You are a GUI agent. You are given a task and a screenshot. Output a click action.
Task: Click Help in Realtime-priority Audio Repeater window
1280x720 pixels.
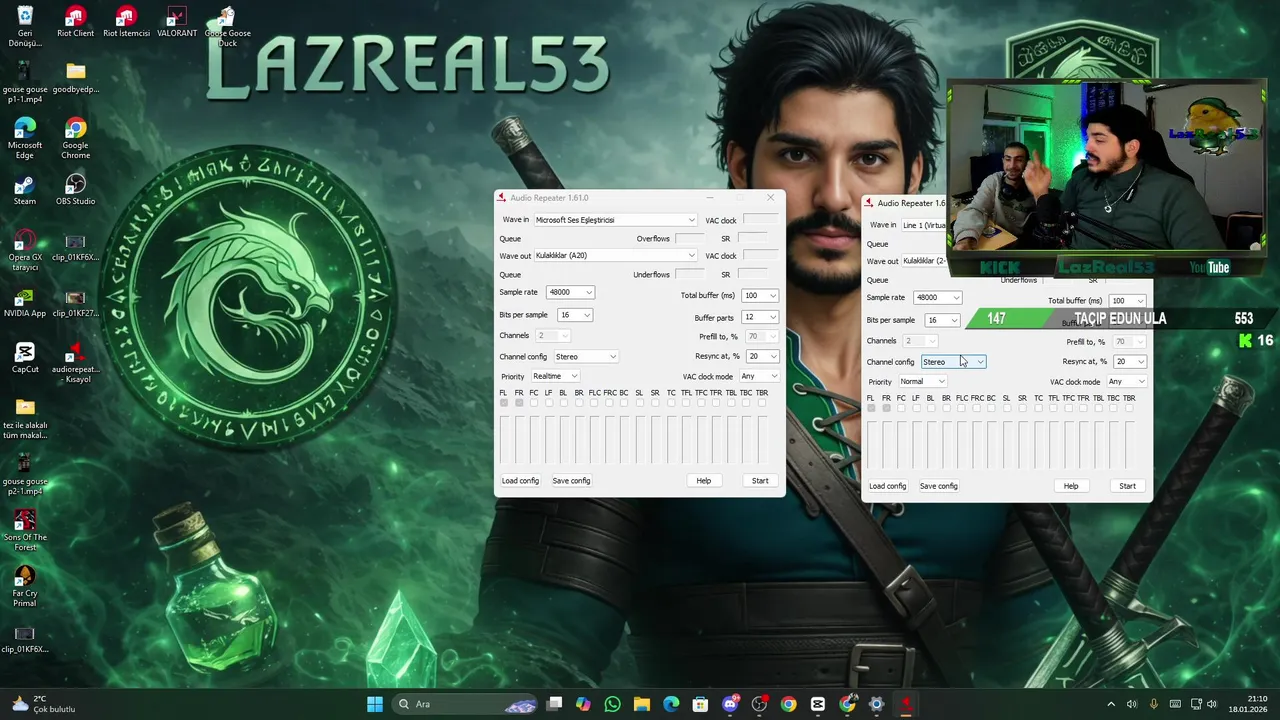pyautogui.click(x=704, y=481)
